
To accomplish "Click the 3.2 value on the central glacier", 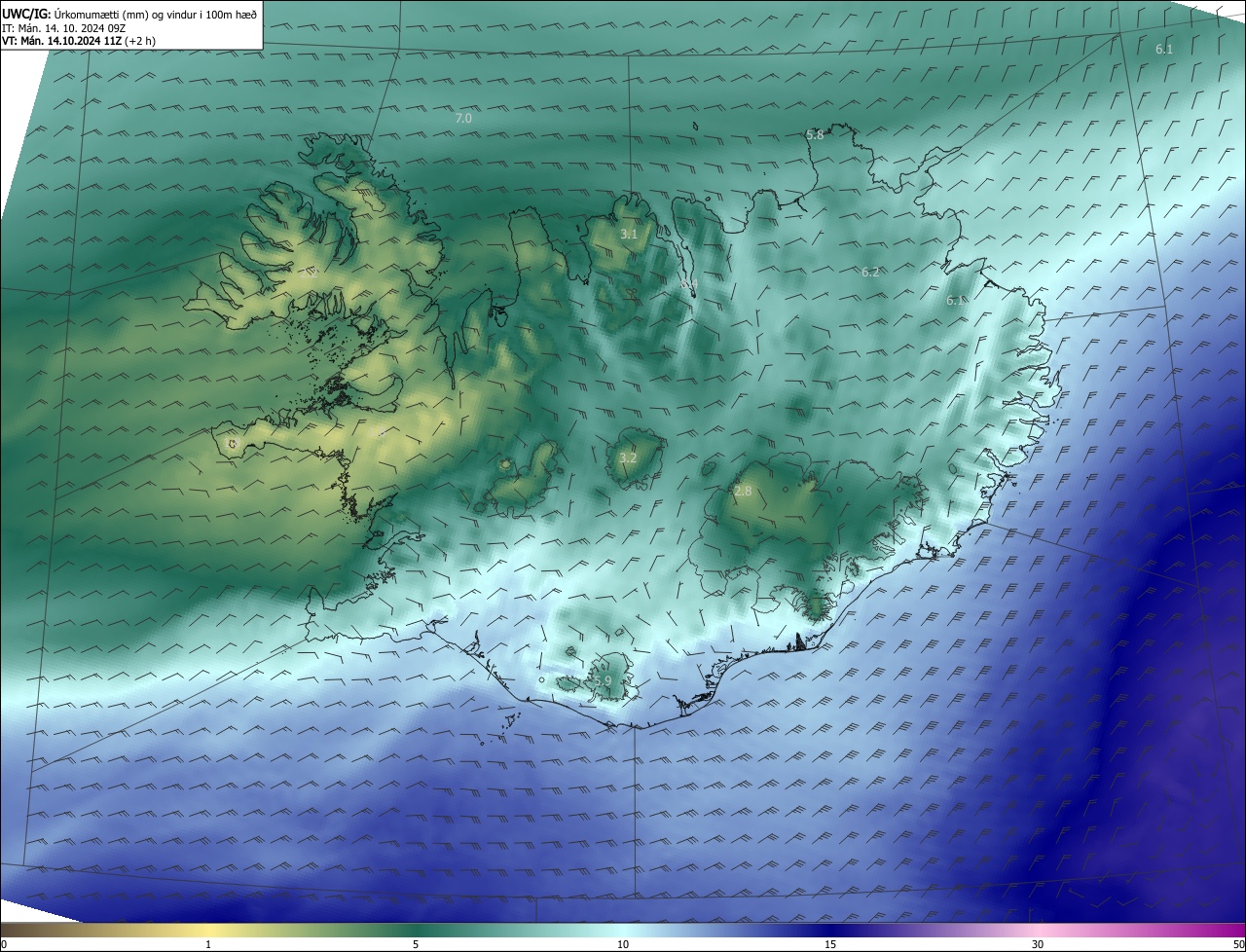I will (x=628, y=458).
